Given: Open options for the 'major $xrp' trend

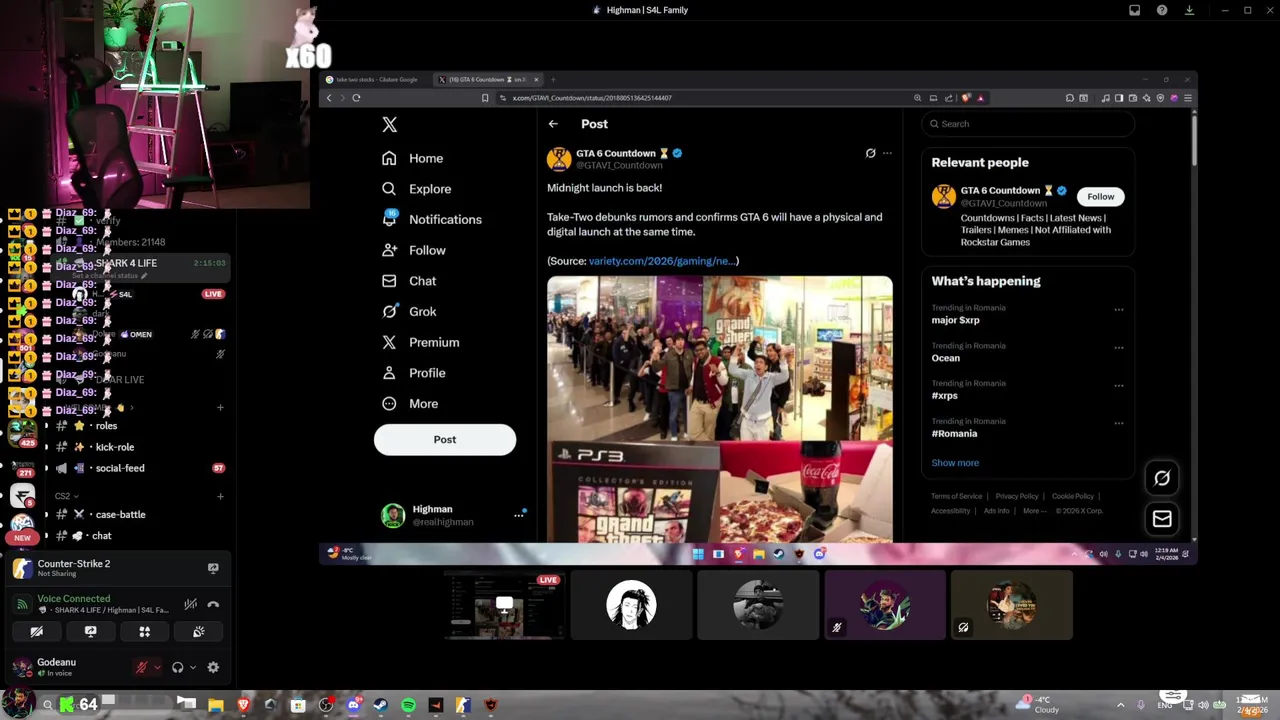Looking at the screenshot, I should (x=1119, y=309).
